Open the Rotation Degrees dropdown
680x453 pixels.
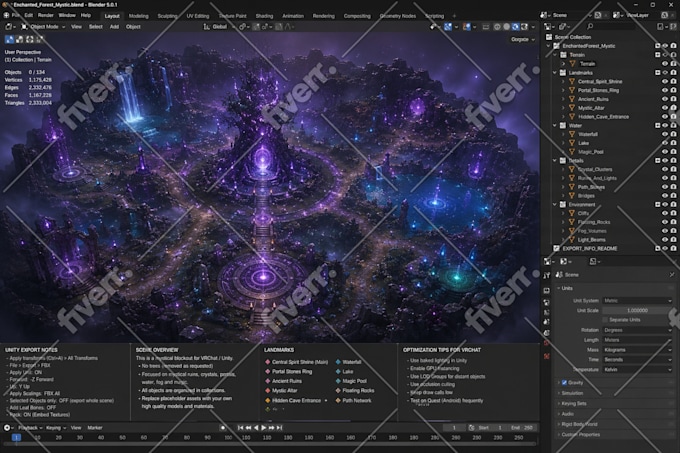click(x=638, y=330)
